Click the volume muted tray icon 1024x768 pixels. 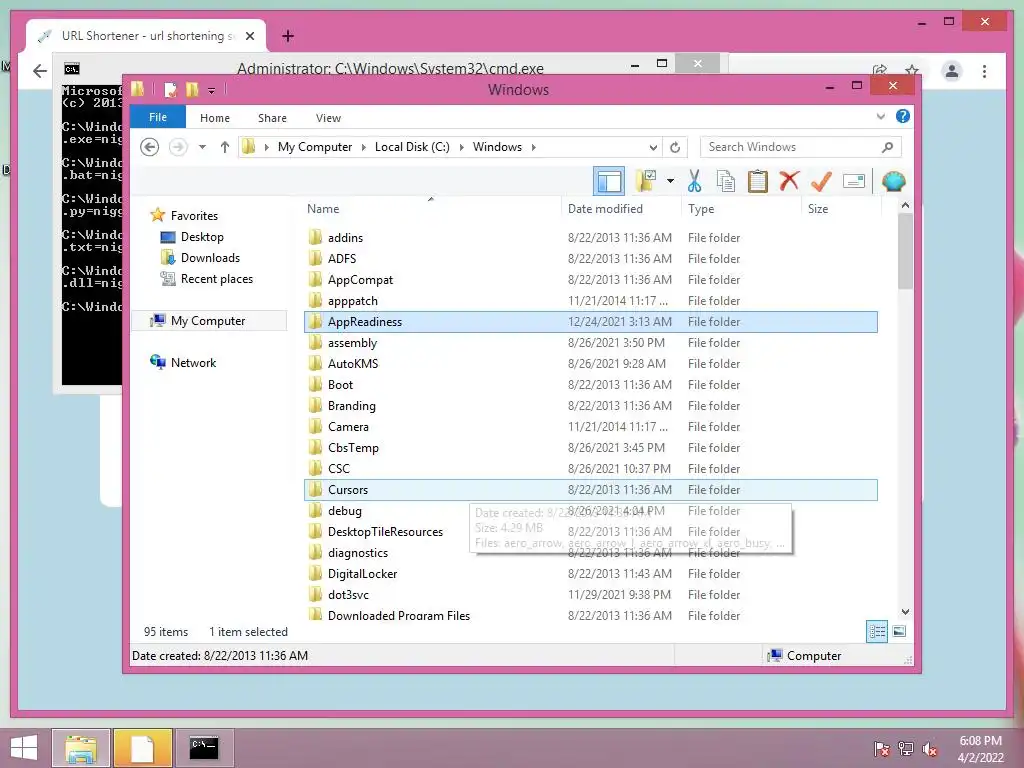[x=930, y=749]
